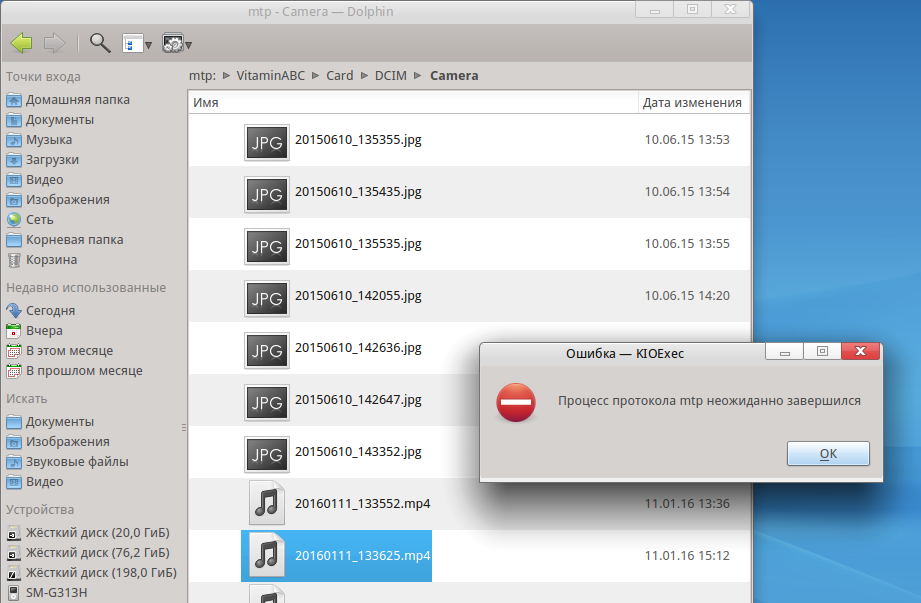This screenshot has height=603, width=921.
Task: Open Загрузки folder in sidebar
Action: (x=42, y=160)
